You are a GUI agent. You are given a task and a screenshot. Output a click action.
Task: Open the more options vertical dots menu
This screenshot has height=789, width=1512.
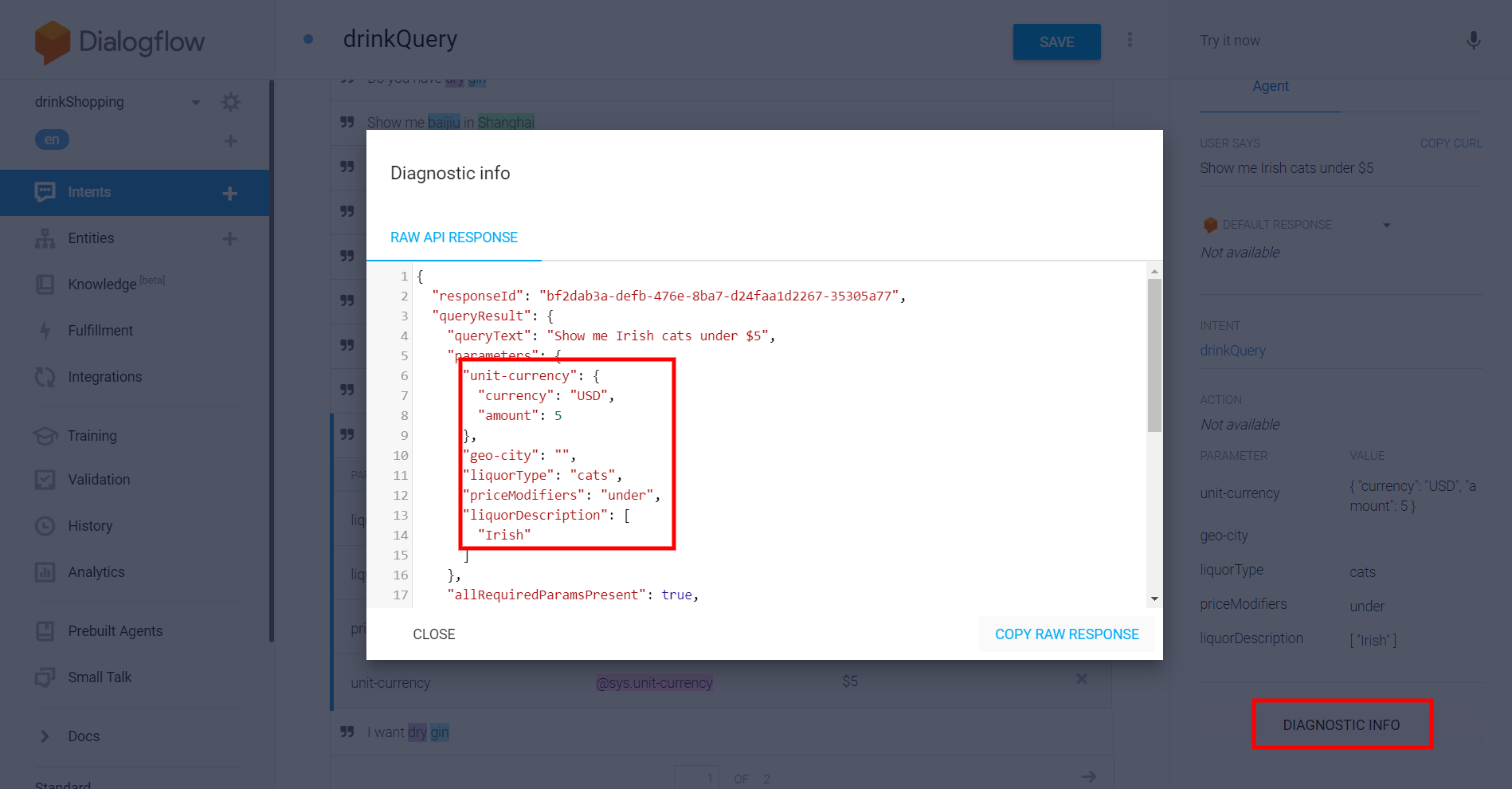coord(1130,40)
